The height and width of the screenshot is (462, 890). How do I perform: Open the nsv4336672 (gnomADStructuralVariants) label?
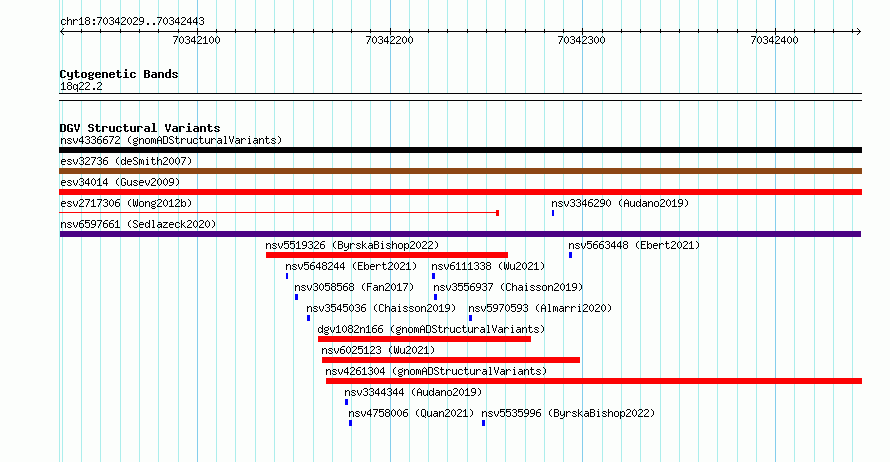pyautogui.click(x=171, y=140)
